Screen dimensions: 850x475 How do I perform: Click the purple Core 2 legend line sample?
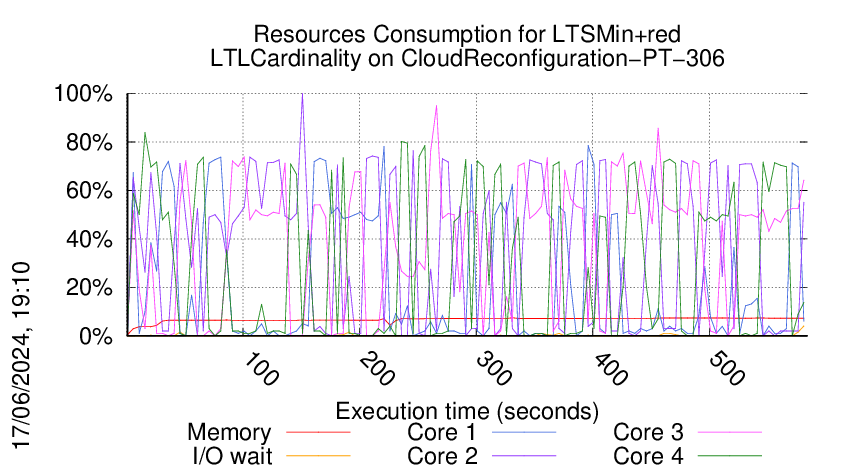(524, 457)
